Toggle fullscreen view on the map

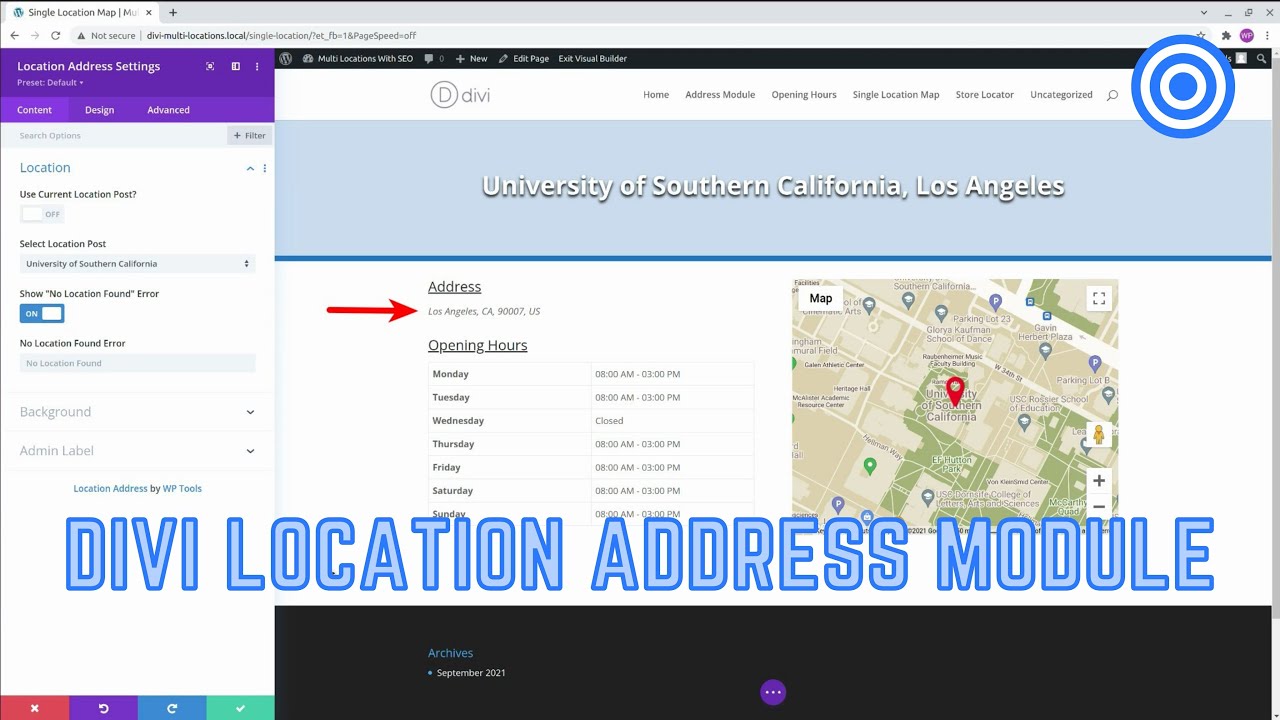[x=1098, y=298]
